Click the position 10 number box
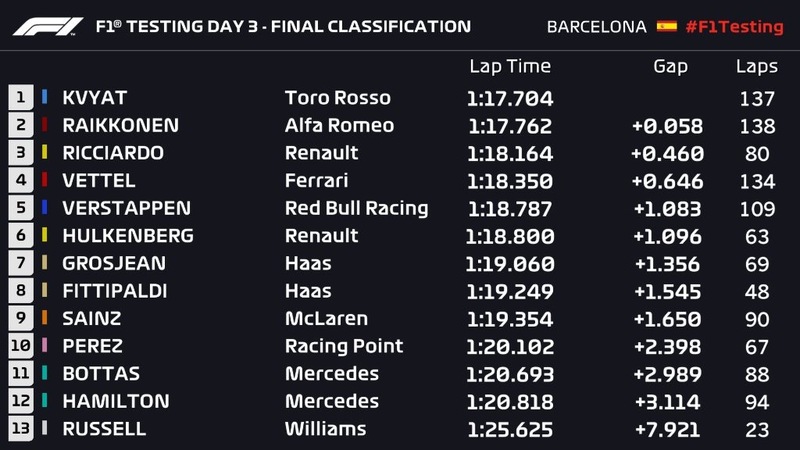Image resolution: width=800 pixels, height=450 pixels. [20, 346]
